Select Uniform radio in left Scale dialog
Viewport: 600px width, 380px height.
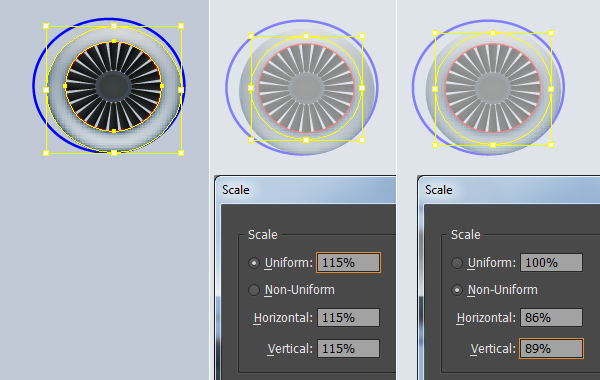[x=254, y=263]
